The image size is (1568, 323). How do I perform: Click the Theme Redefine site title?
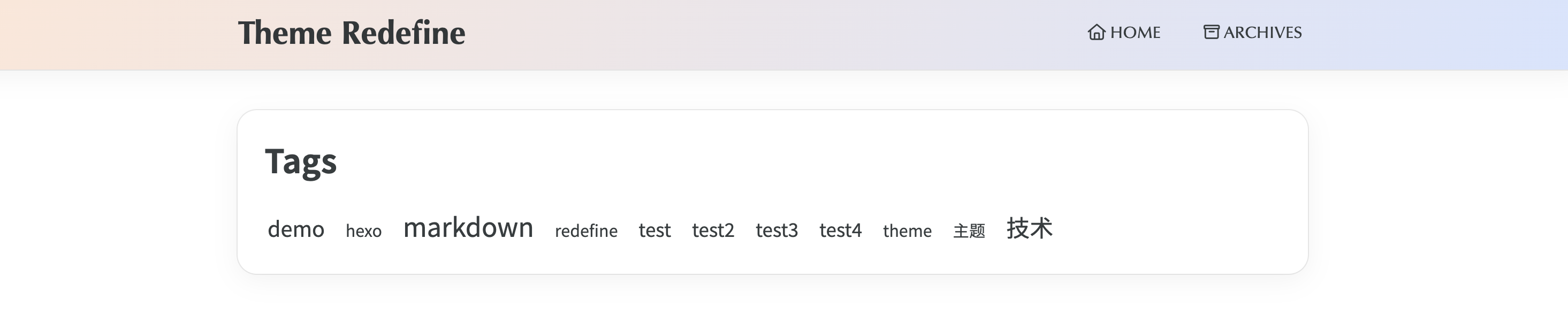pos(351,33)
